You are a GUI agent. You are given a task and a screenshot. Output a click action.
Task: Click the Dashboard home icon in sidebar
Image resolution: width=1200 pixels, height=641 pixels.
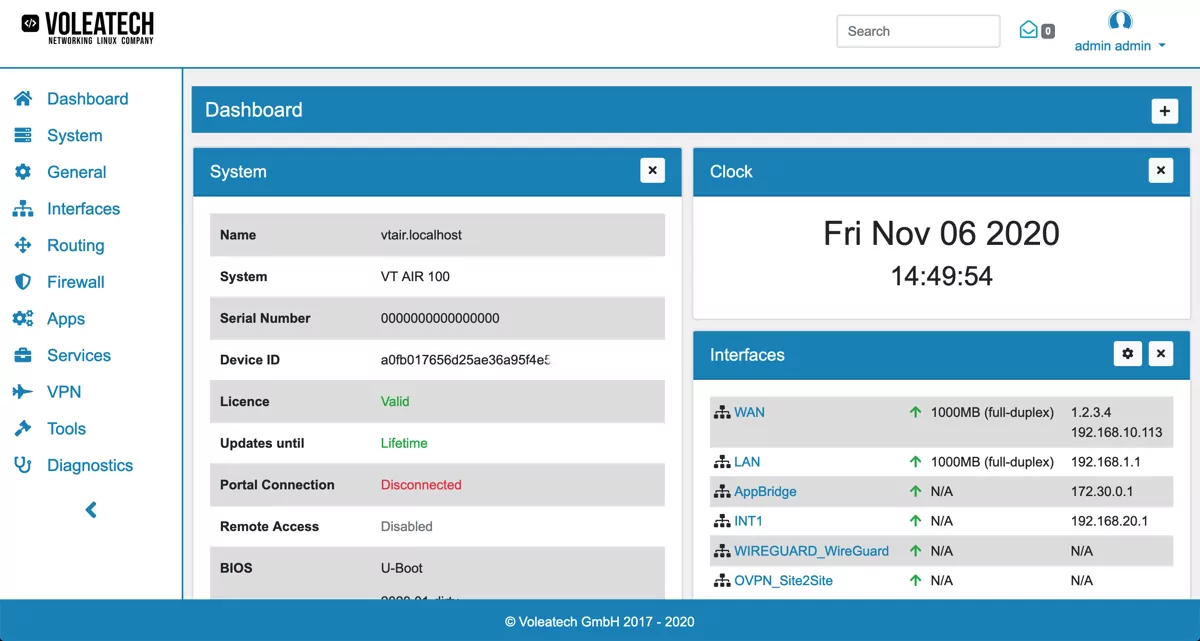pyautogui.click(x=23, y=99)
